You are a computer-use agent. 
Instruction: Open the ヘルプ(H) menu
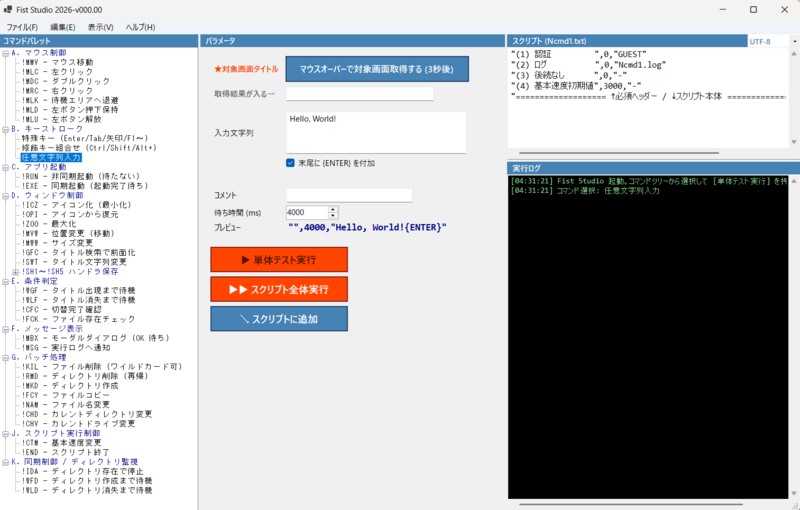140,27
